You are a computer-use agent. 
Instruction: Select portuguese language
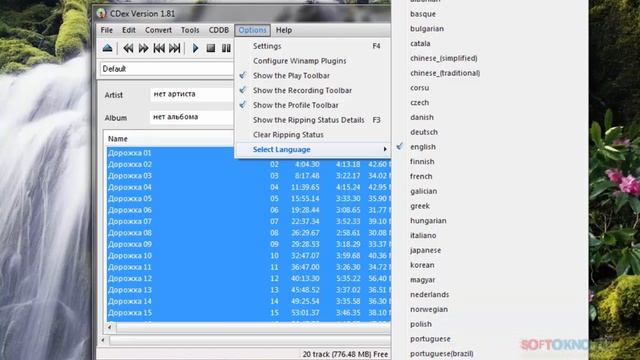[430, 339]
